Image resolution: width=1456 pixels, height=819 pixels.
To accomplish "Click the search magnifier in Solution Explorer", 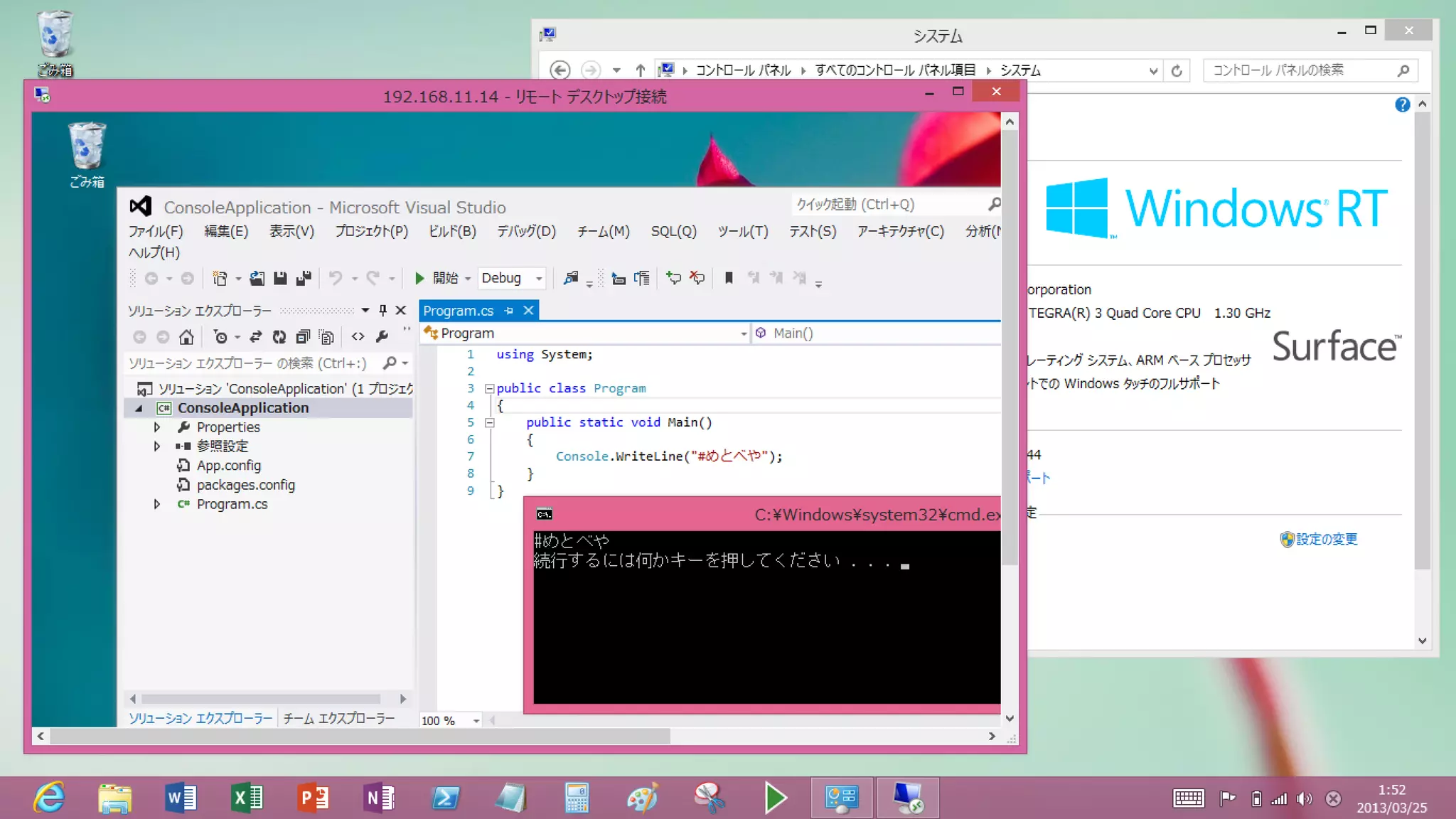I will point(390,363).
